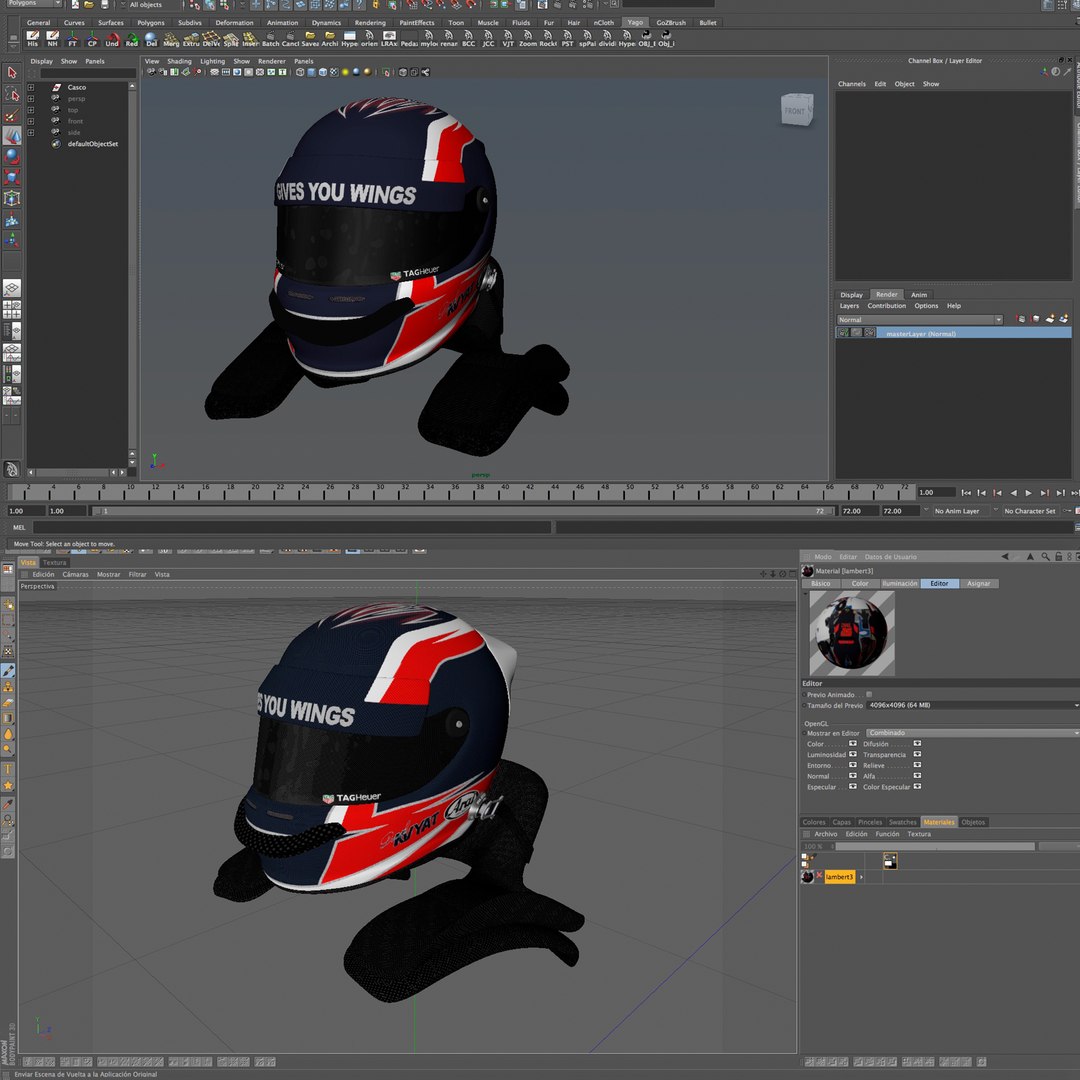
Task: Open the file folder icon in status line
Action: tap(89, 5)
